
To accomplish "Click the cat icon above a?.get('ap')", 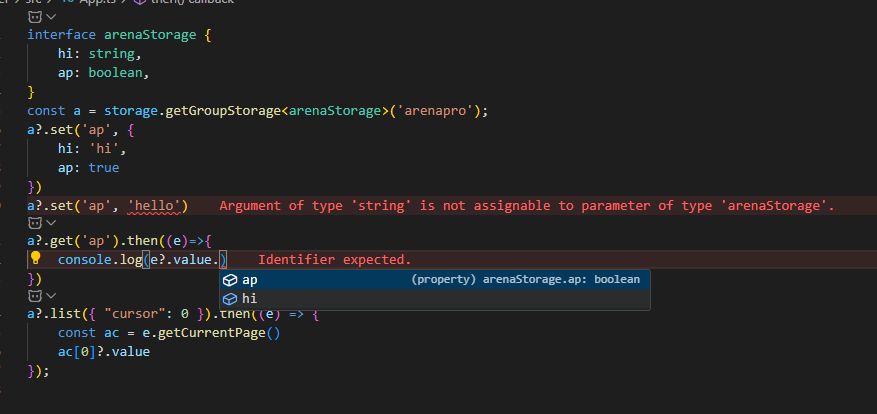I will (x=35, y=223).
